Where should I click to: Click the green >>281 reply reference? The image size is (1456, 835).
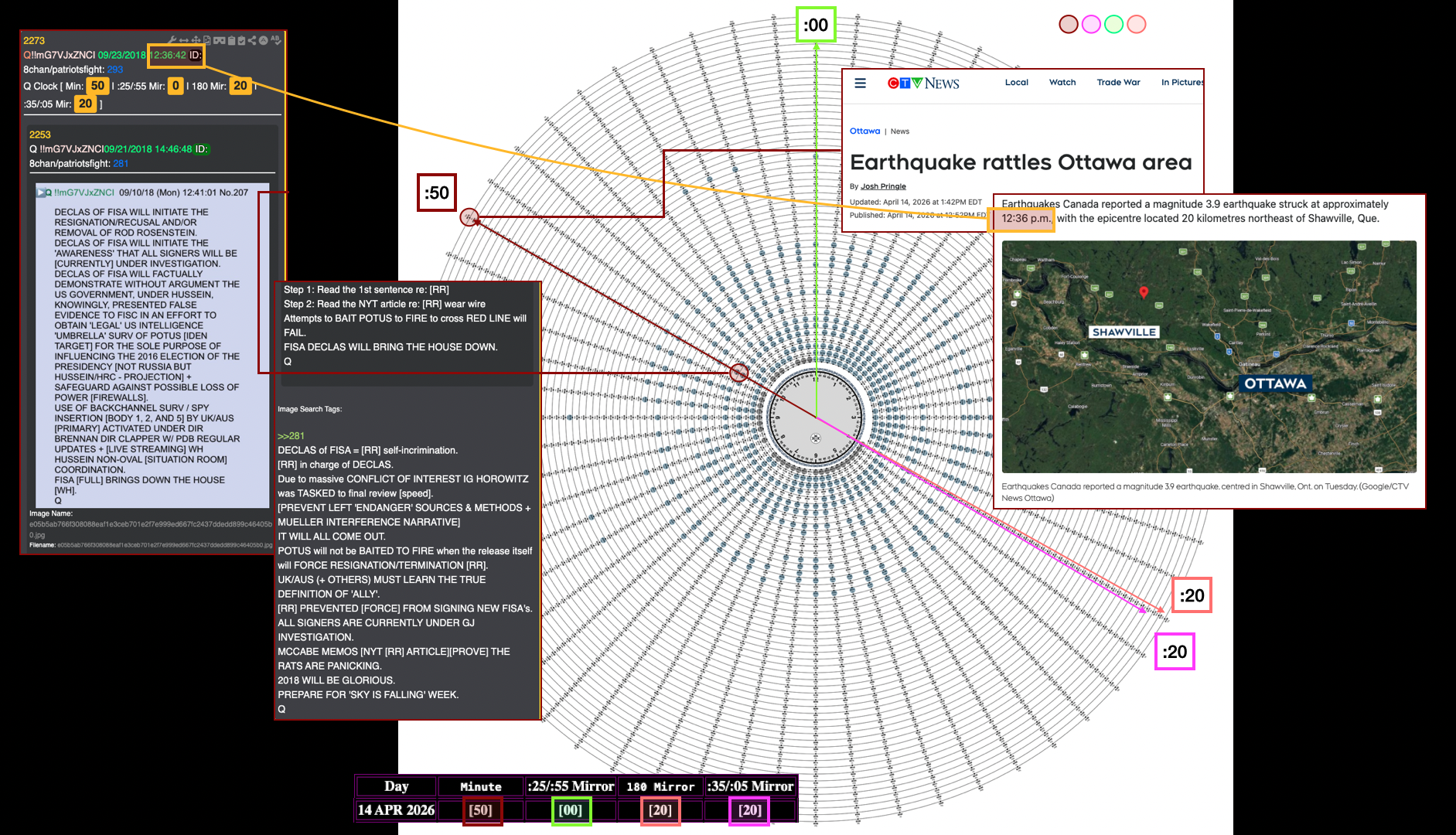(291, 436)
